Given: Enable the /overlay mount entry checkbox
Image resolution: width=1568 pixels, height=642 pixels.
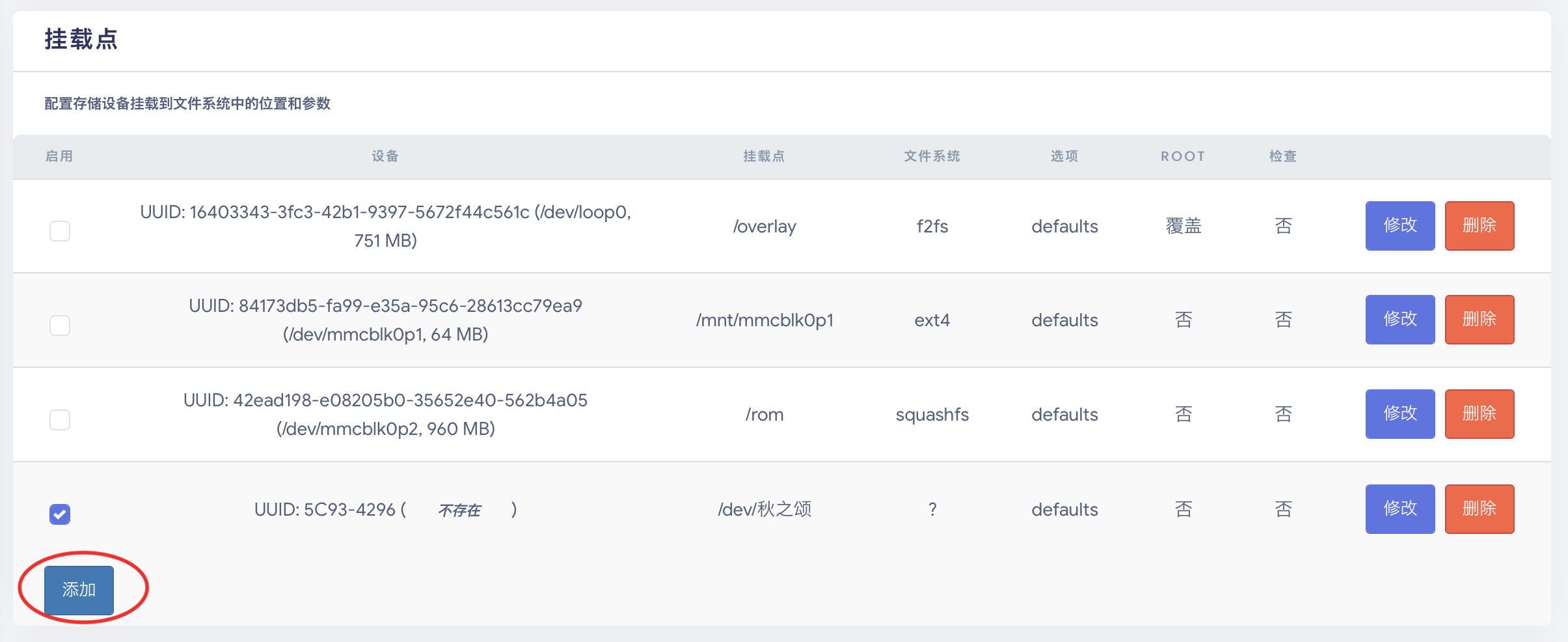Looking at the screenshot, I should [x=59, y=230].
